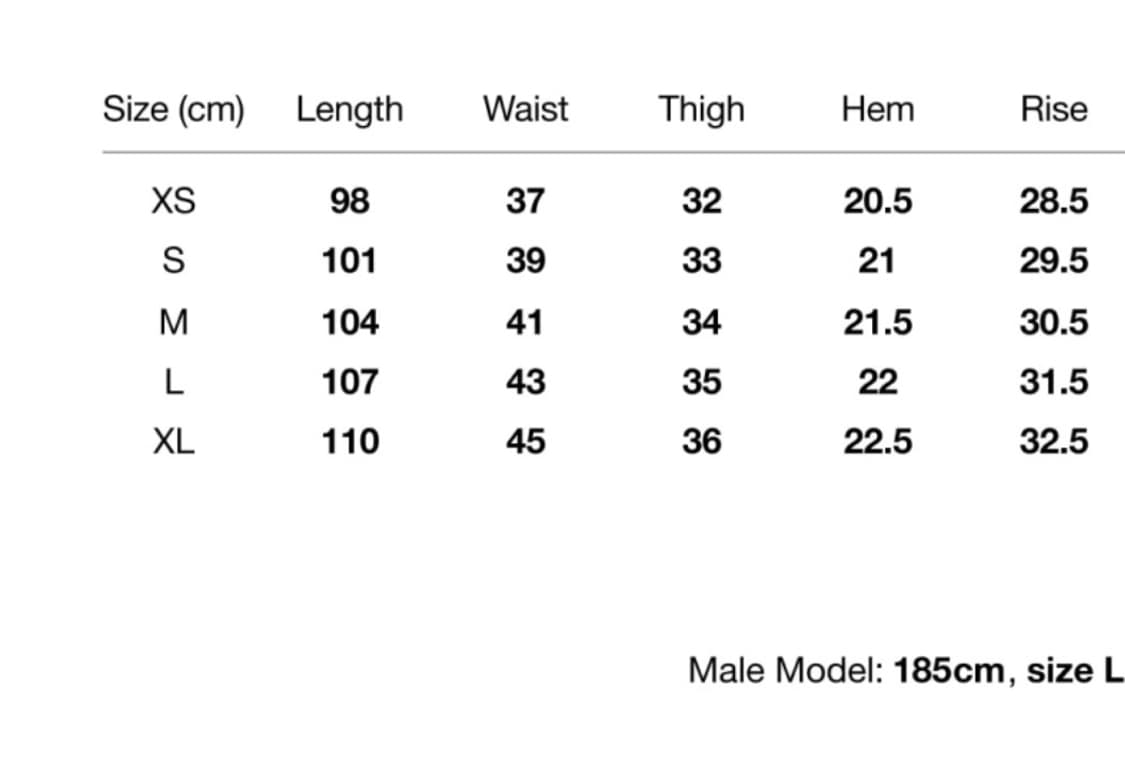
Task: Click the XL length value 110
Action: (349, 441)
